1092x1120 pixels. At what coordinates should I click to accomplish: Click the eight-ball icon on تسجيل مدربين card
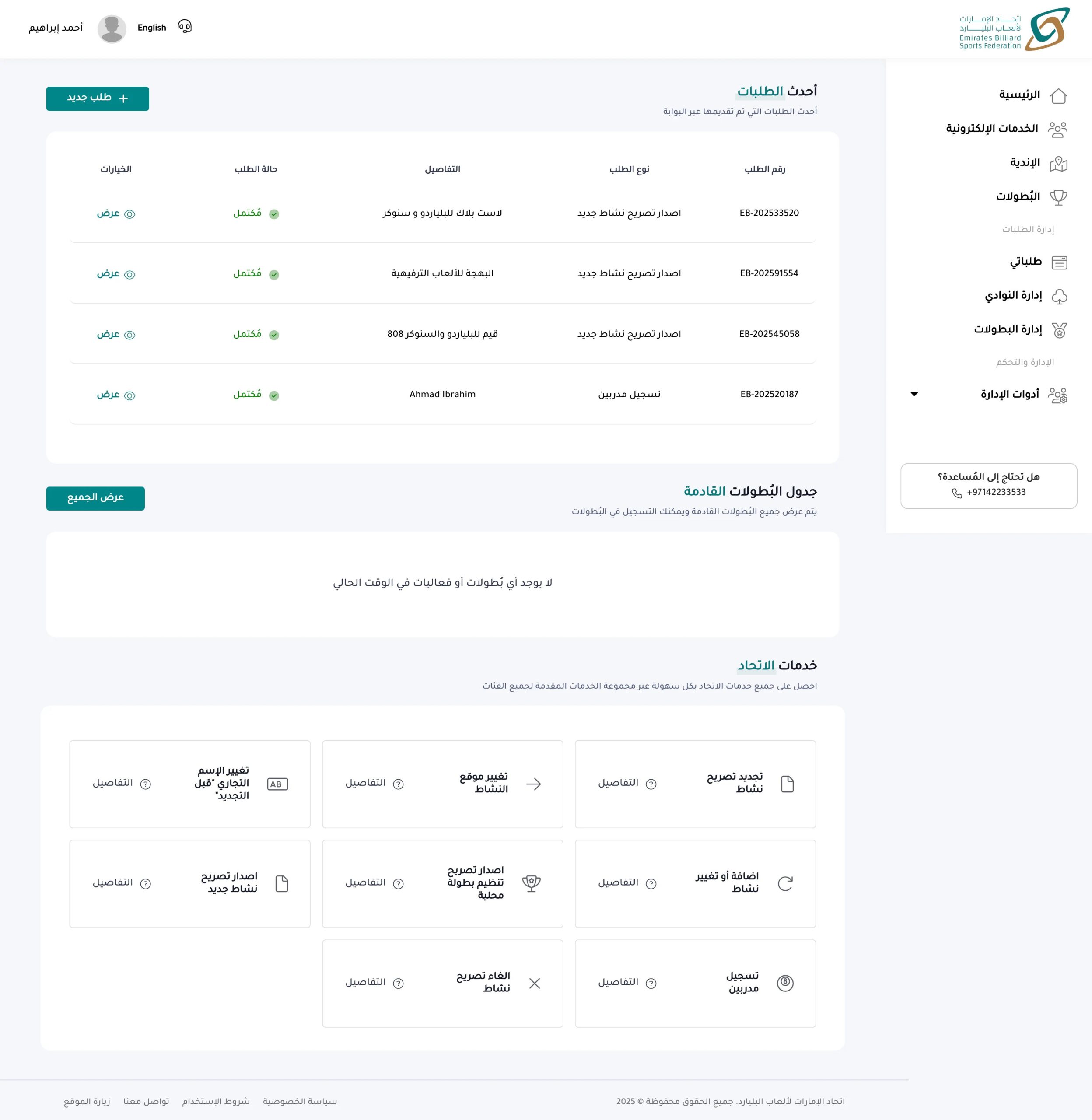click(x=784, y=983)
